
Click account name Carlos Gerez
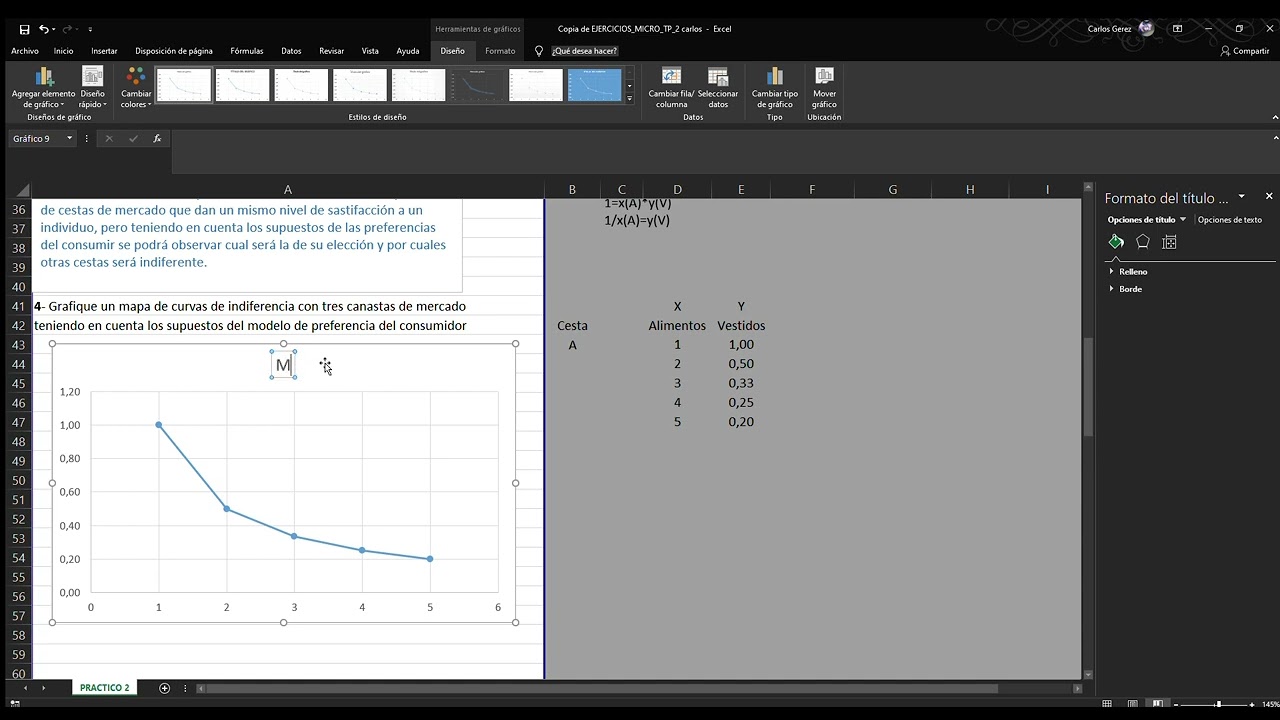coord(1109,29)
